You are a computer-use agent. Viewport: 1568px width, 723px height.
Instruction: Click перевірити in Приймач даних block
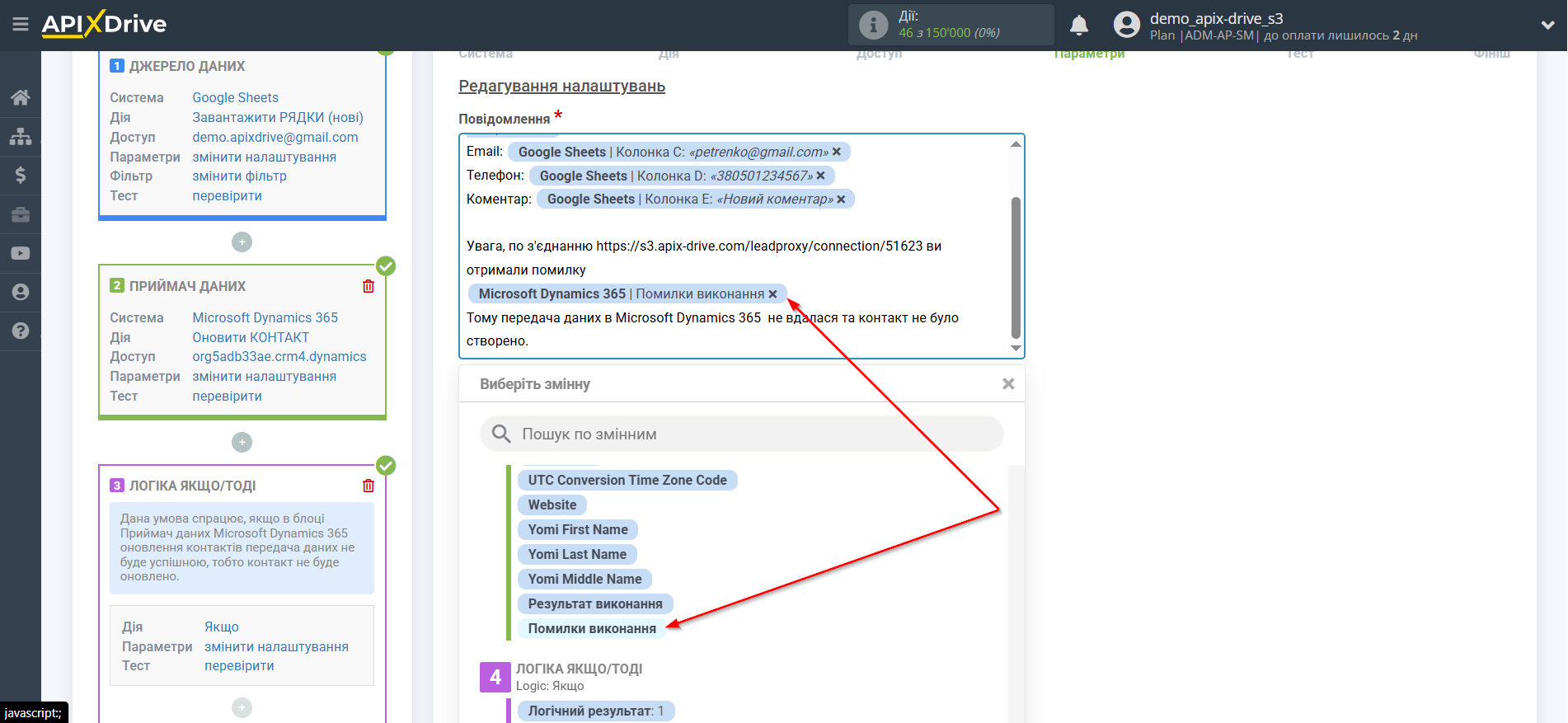tap(227, 396)
